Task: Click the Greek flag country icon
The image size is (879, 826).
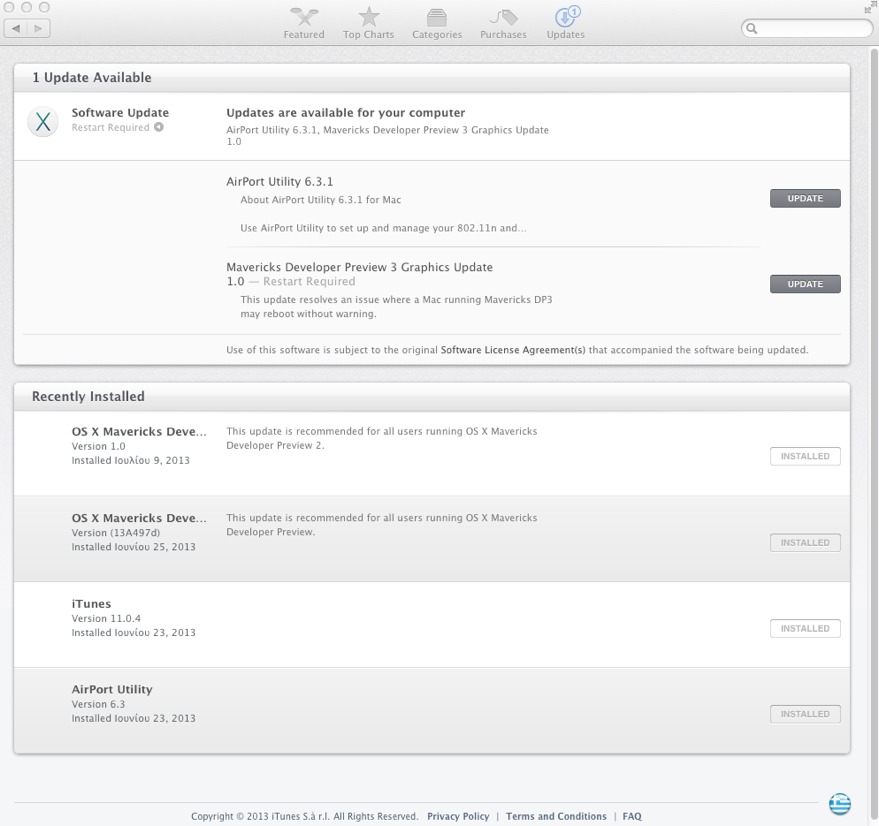Action: pos(840,804)
